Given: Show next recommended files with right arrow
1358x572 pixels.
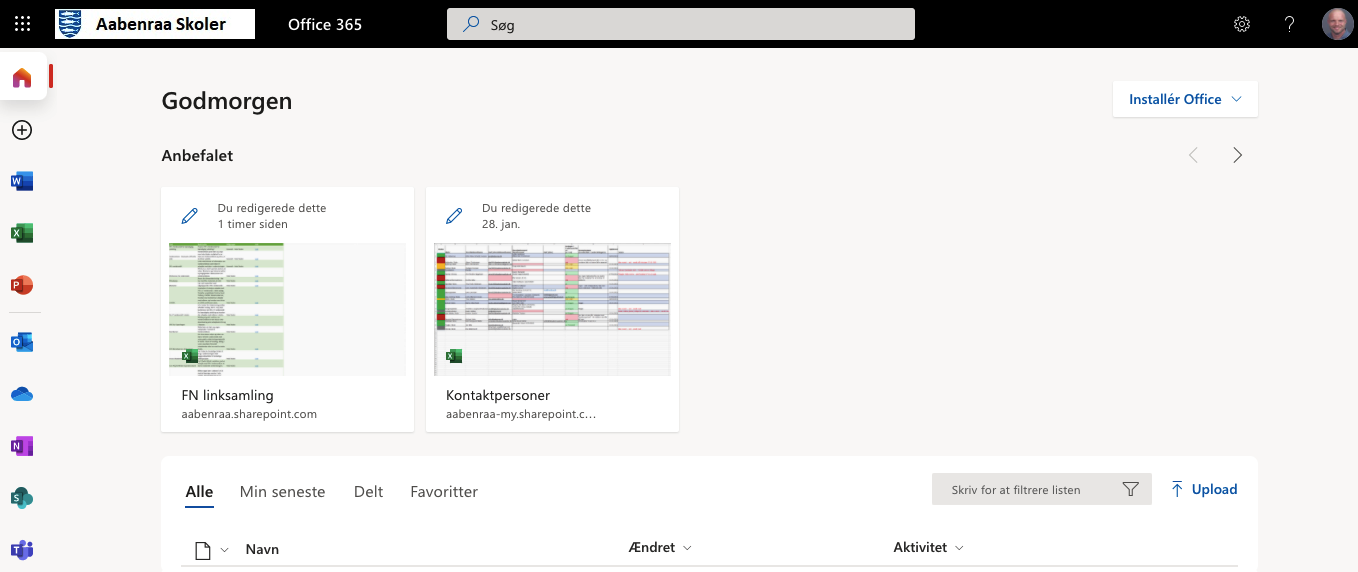Looking at the screenshot, I should [1238, 155].
